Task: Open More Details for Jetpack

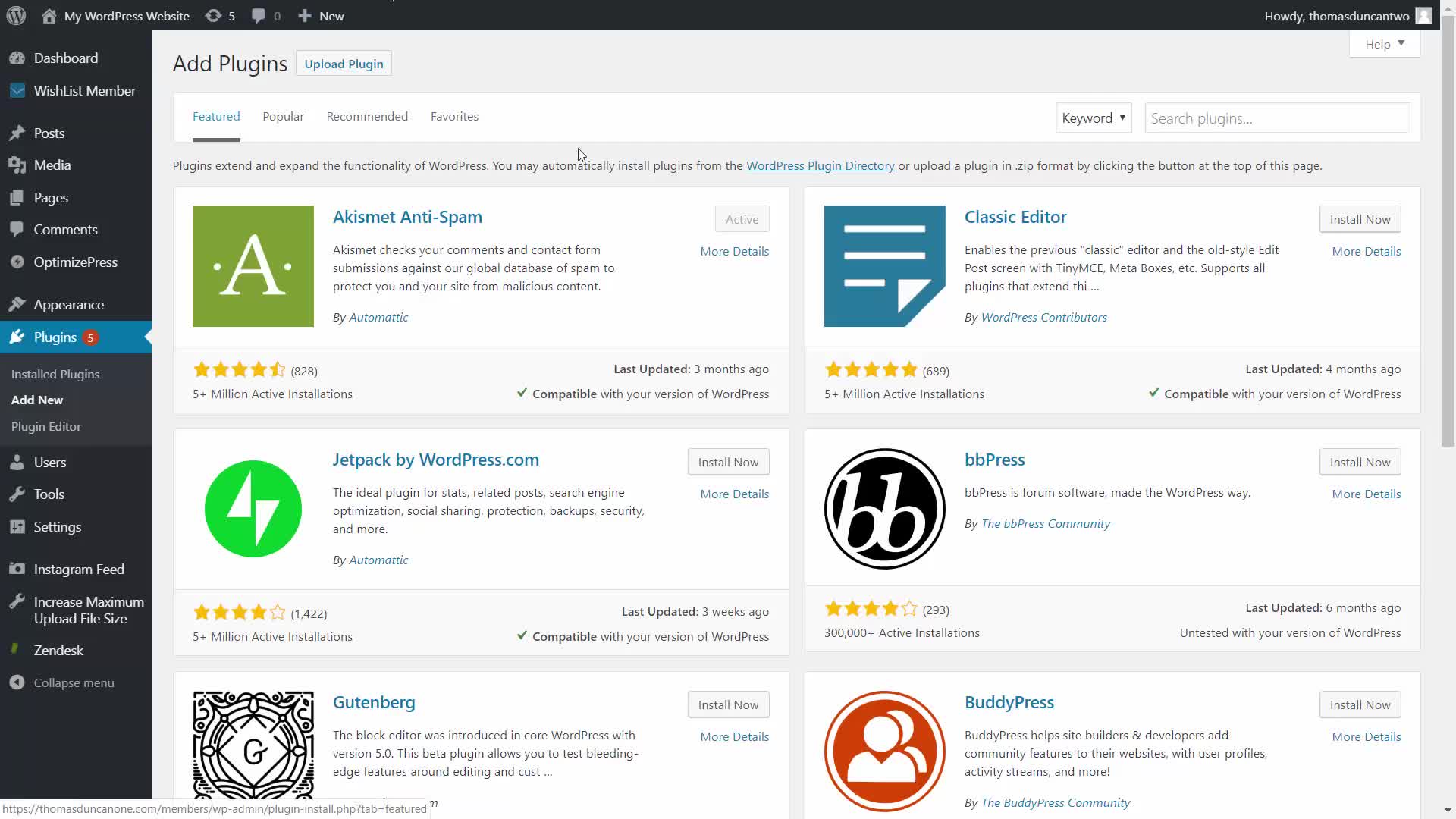Action: [x=734, y=494]
